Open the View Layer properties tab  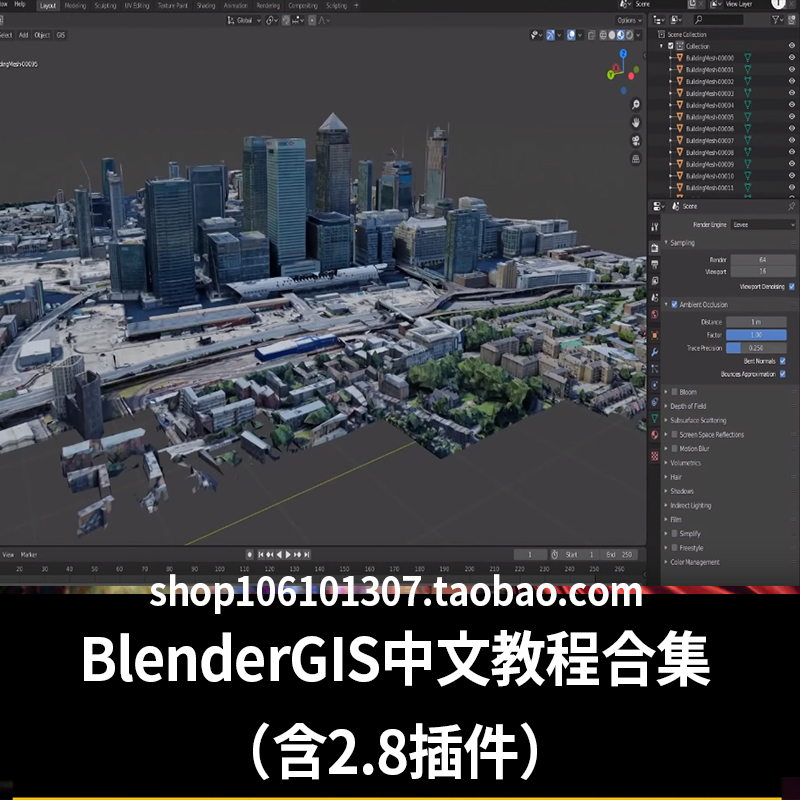coord(655,281)
